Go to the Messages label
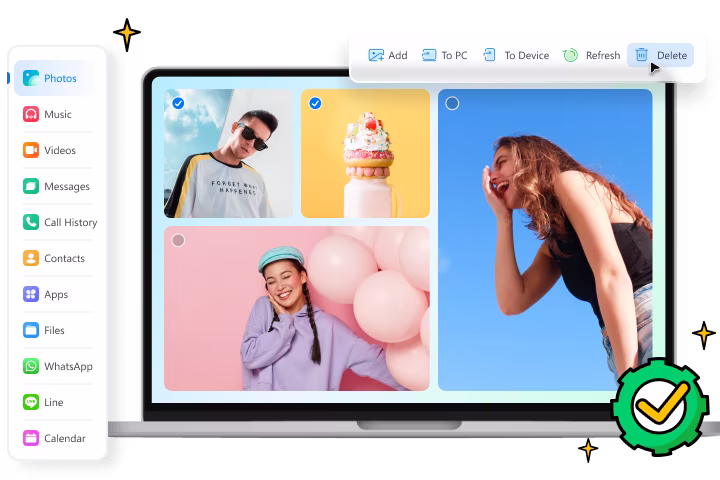720x480 pixels. [x=67, y=186]
